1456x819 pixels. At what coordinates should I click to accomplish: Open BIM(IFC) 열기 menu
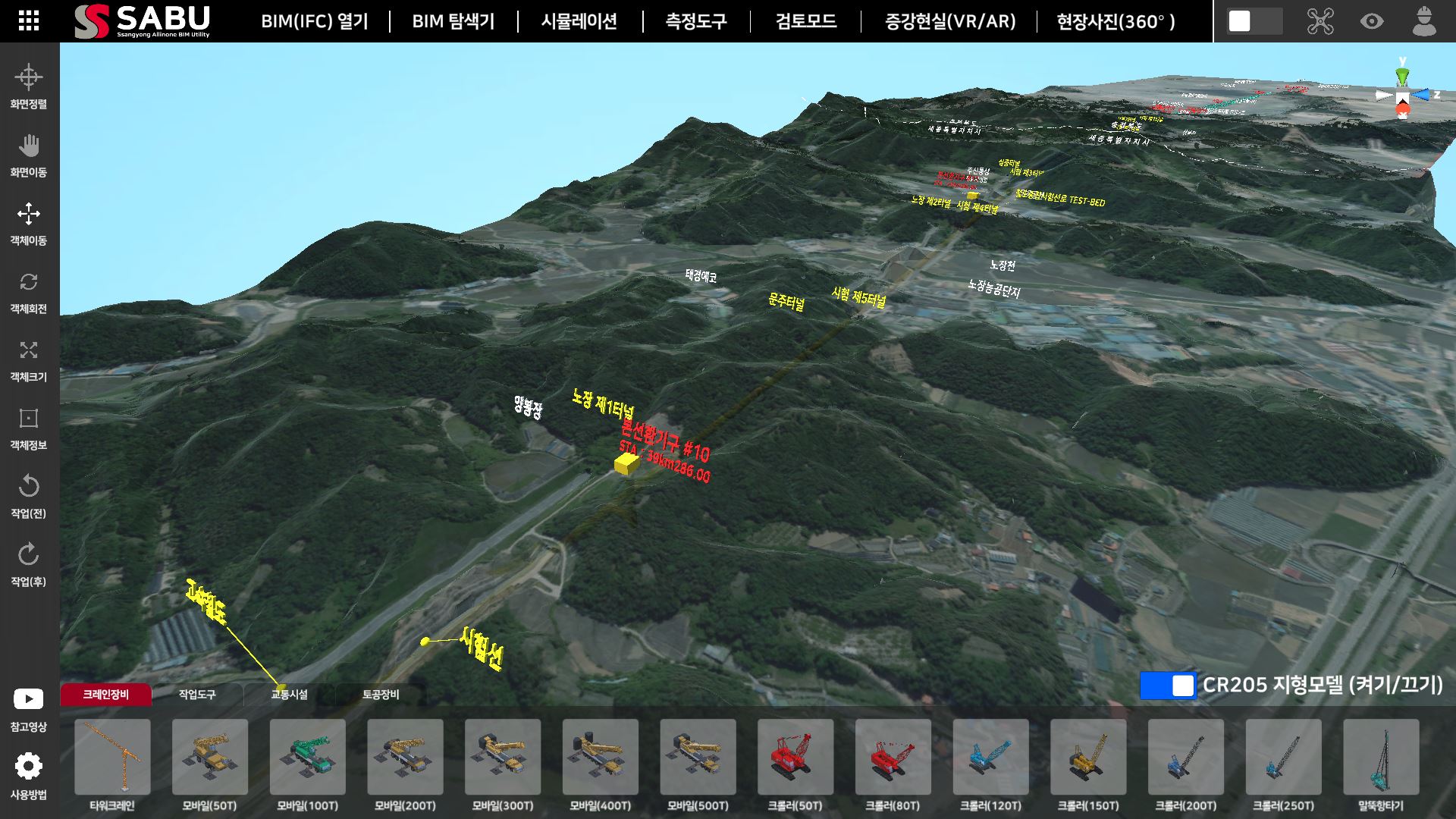pos(315,21)
